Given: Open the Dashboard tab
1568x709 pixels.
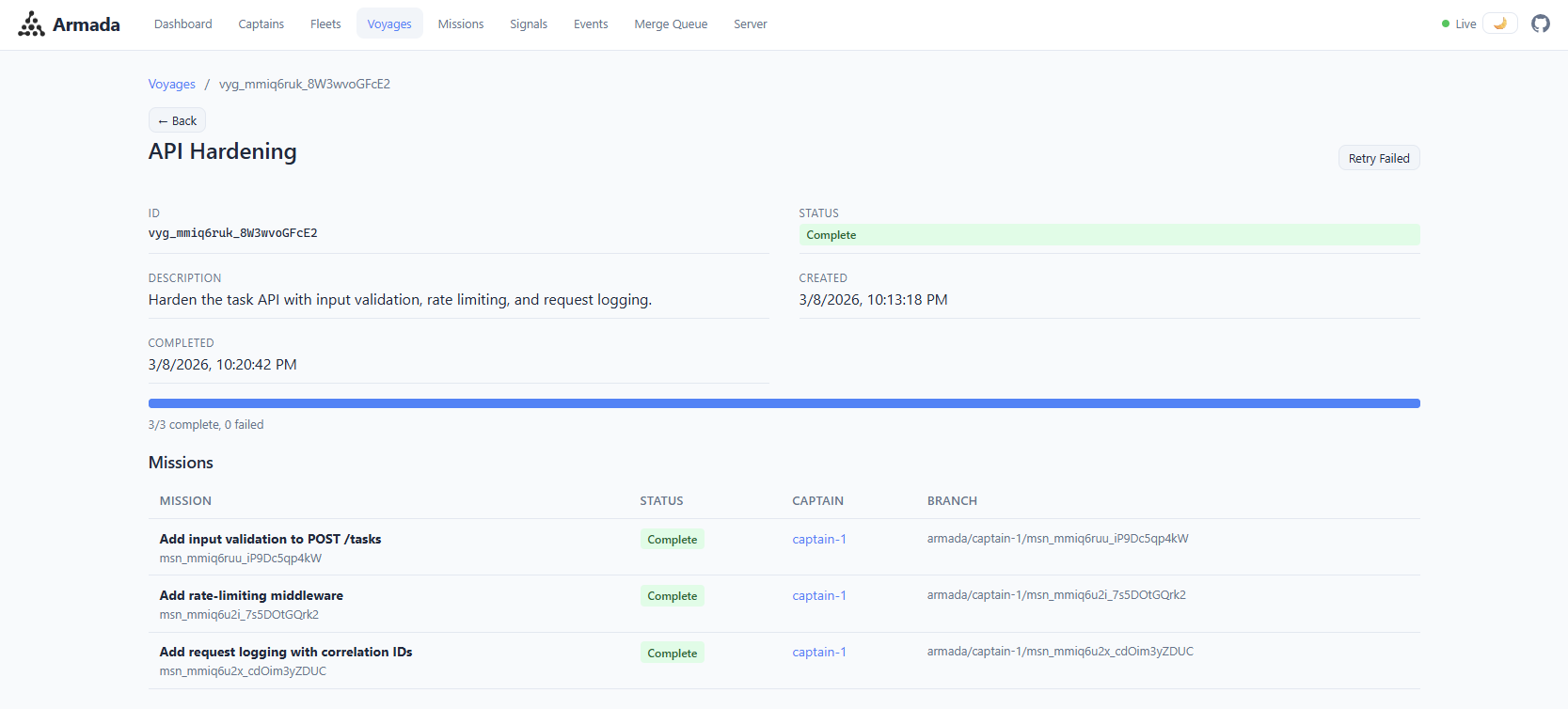Looking at the screenshot, I should tap(182, 24).
